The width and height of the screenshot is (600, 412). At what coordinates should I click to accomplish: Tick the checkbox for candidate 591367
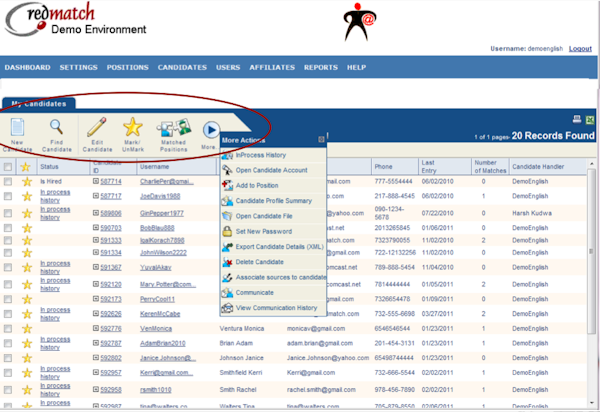click(x=8, y=267)
